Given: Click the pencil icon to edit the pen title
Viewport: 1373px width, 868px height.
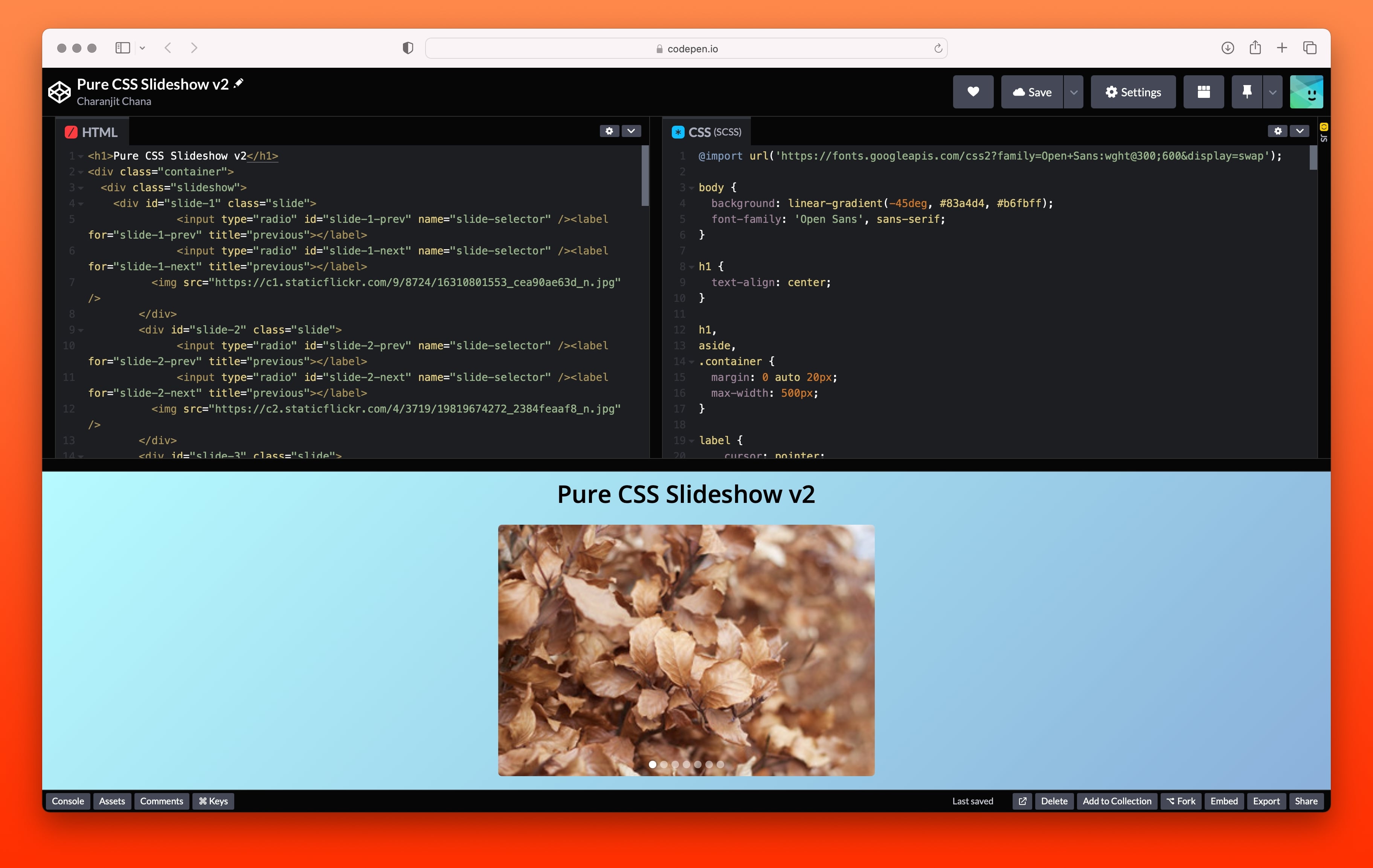Looking at the screenshot, I should [238, 83].
